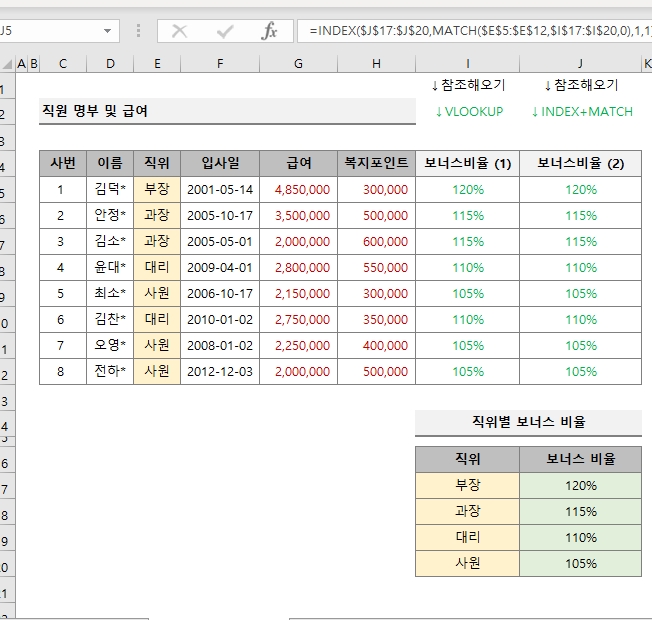
Task: Select the date cell 2009-04-01
Action: [x=220, y=267]
